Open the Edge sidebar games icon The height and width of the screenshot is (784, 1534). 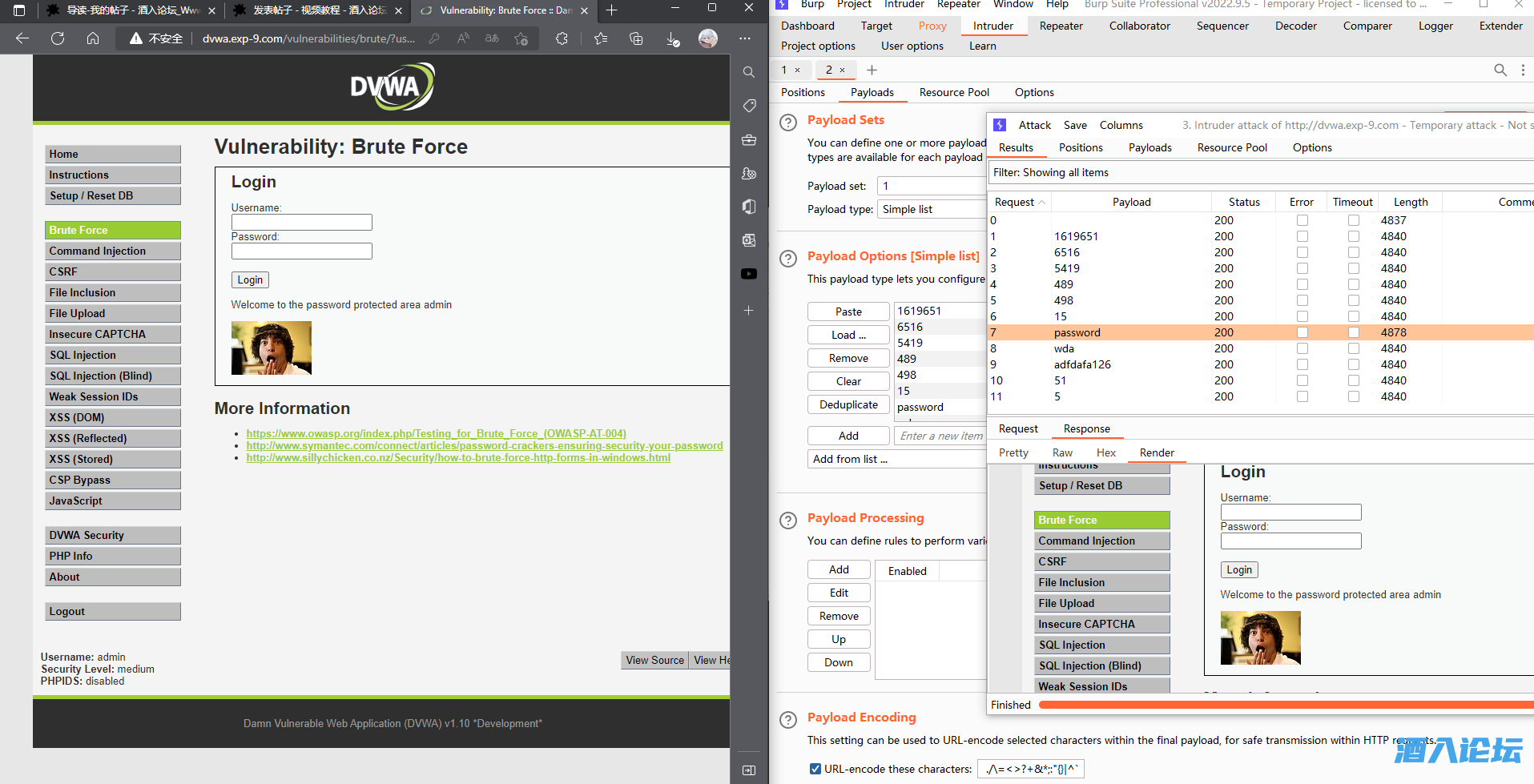pyautogui.click(x=749, y=173)
